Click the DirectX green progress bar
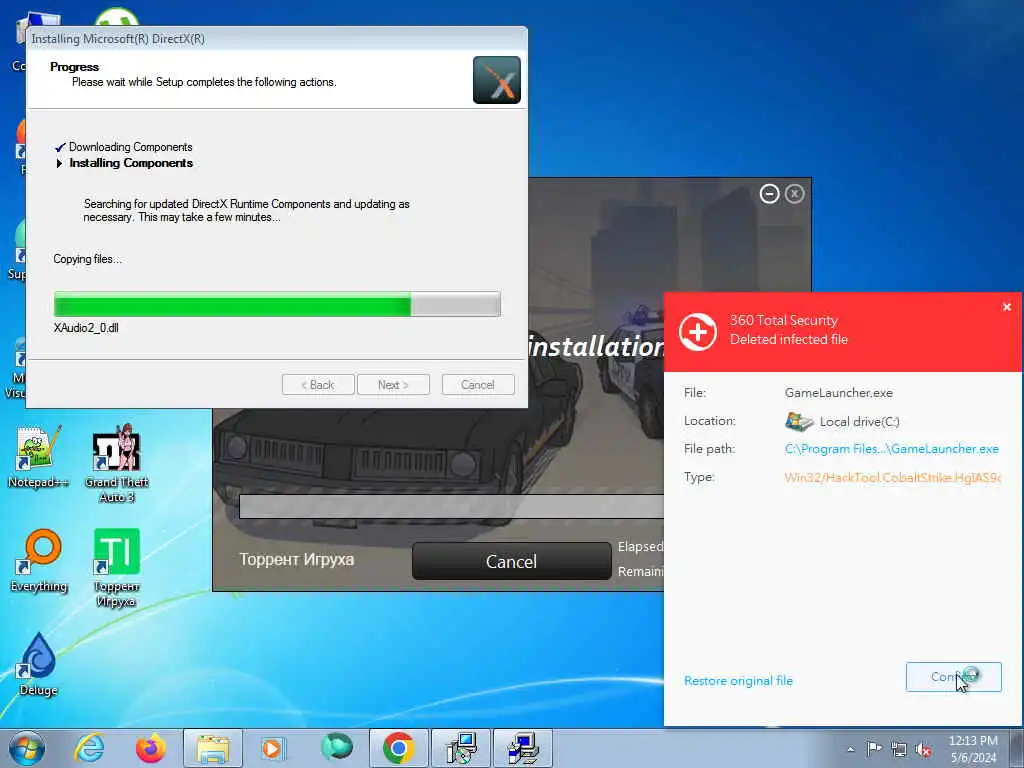 pos(278,304)
